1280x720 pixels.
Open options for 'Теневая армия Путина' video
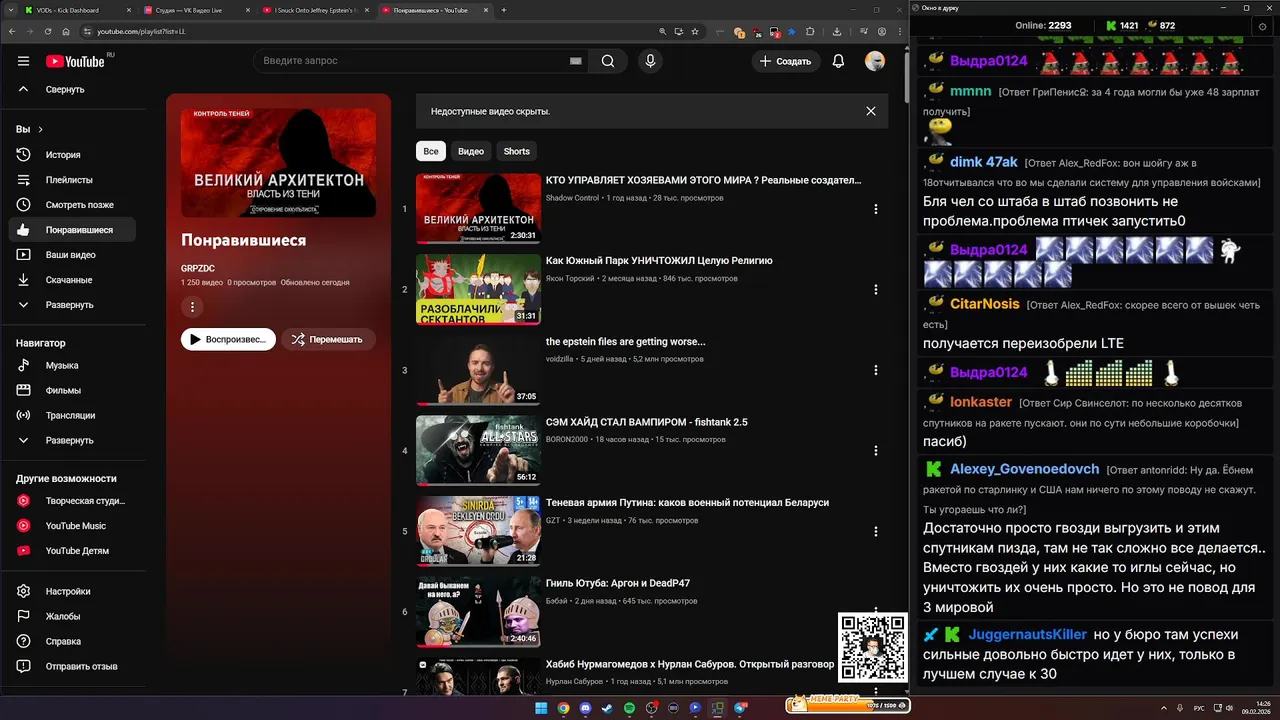(x=876, y=531)
